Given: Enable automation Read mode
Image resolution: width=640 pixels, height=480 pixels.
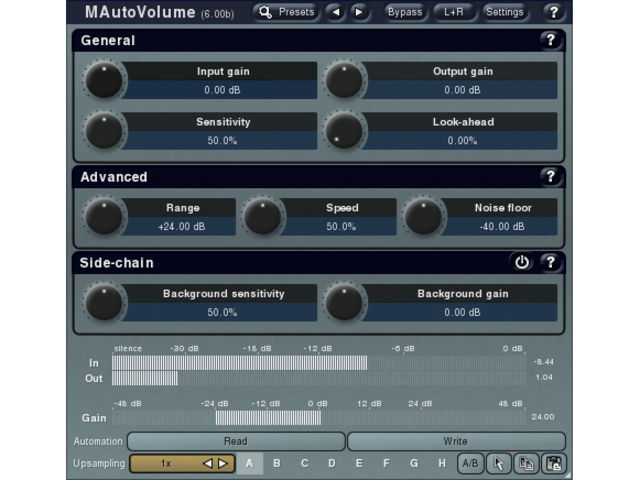Looking at the screenshot, I should click(x=236, y=441).
